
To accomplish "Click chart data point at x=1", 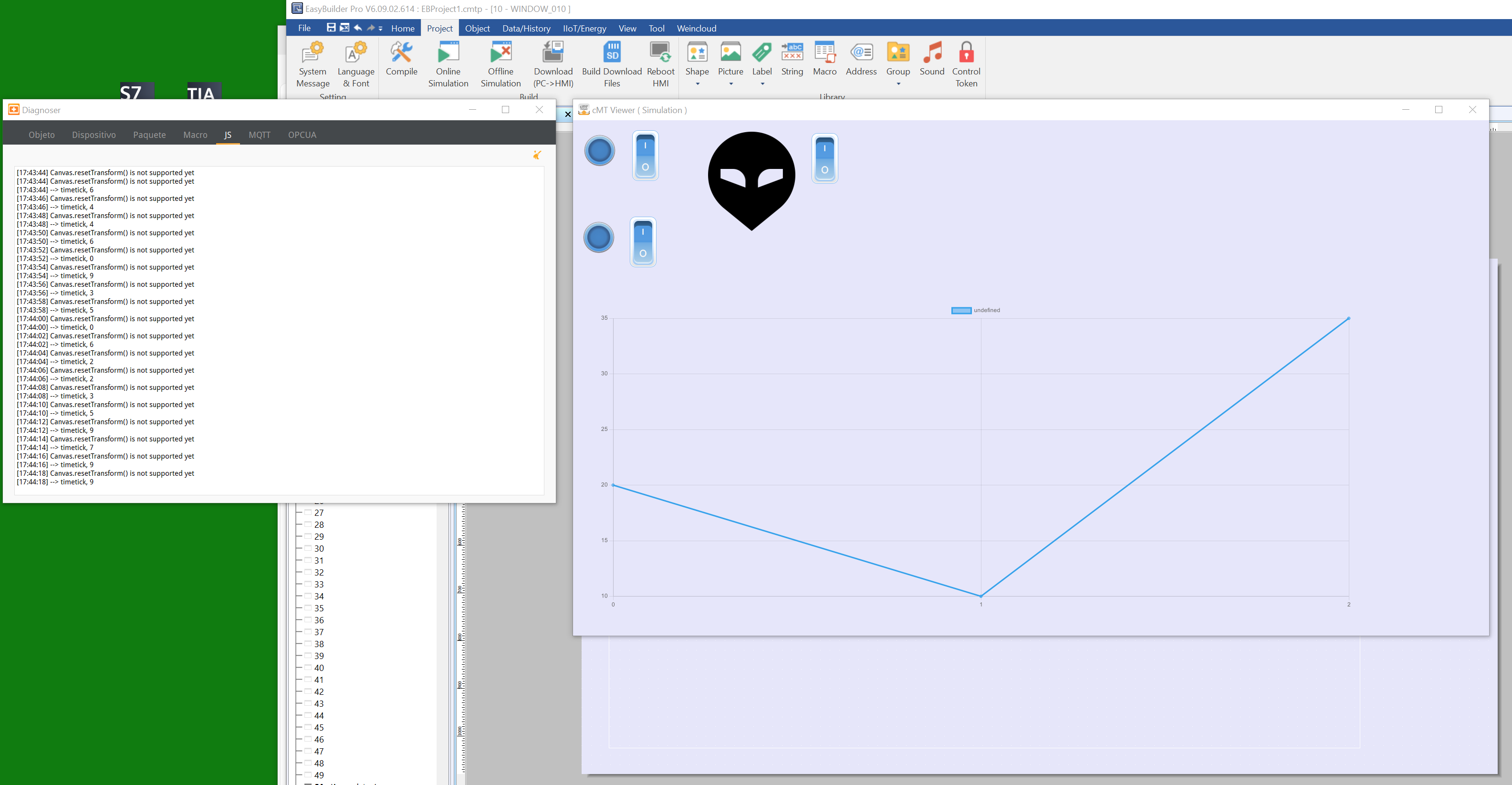I will coord(981,596).
